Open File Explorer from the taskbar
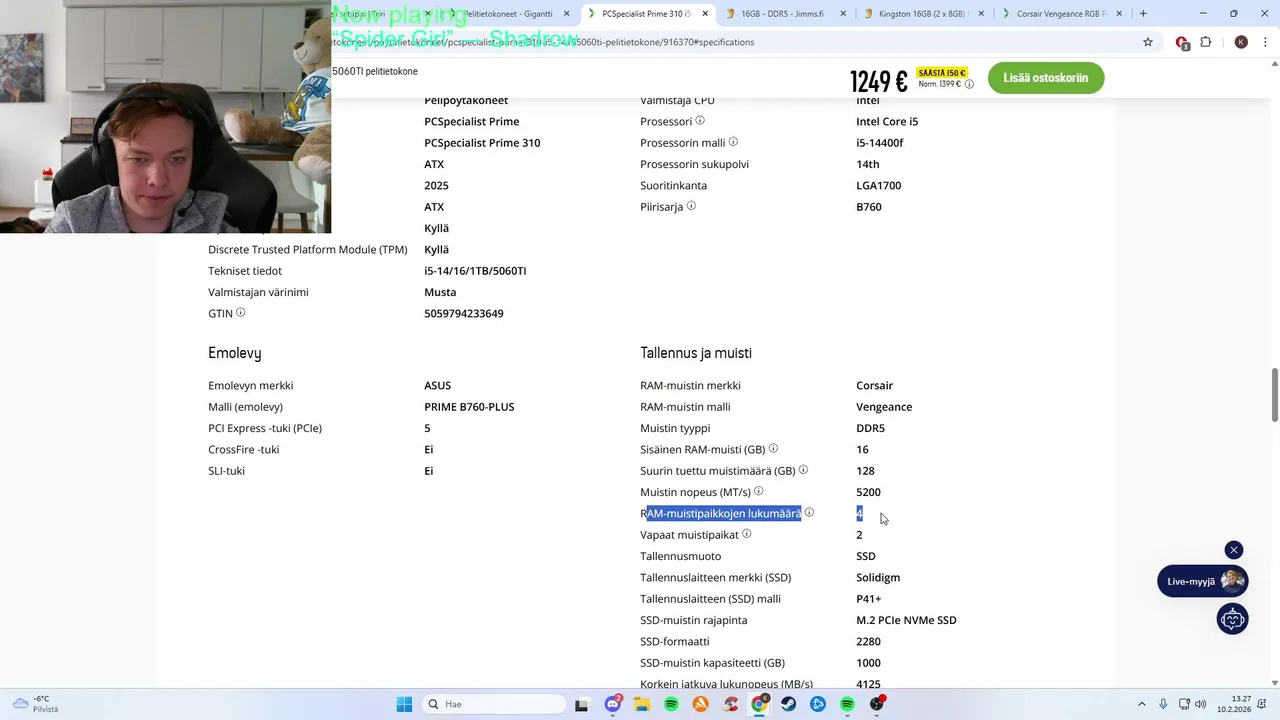This screenshot has width=1280, height=720. pyautogui.click(x=642, y=704)
